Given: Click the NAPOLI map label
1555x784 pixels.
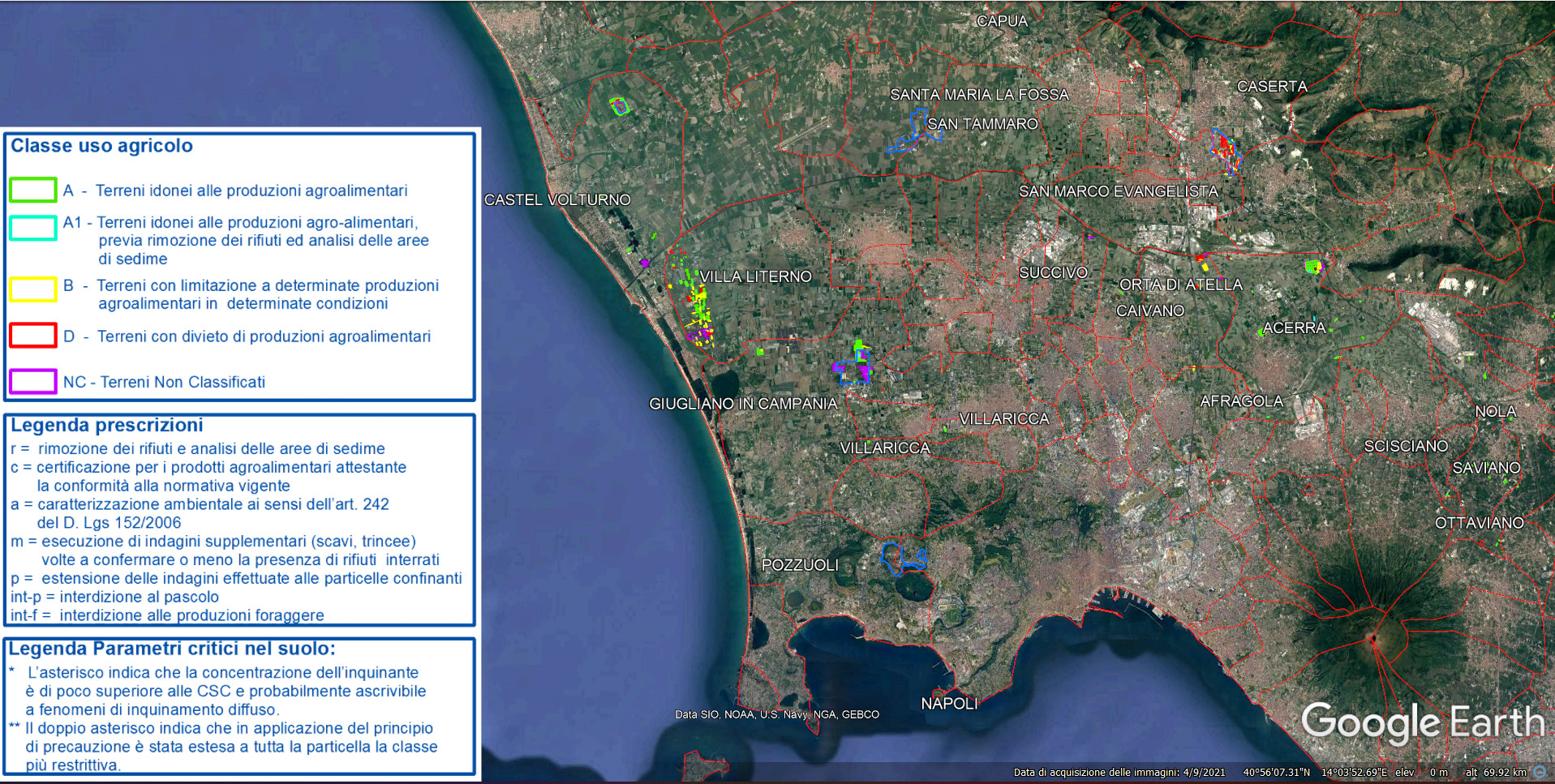Looking at the screenshot, I should 949,704.
